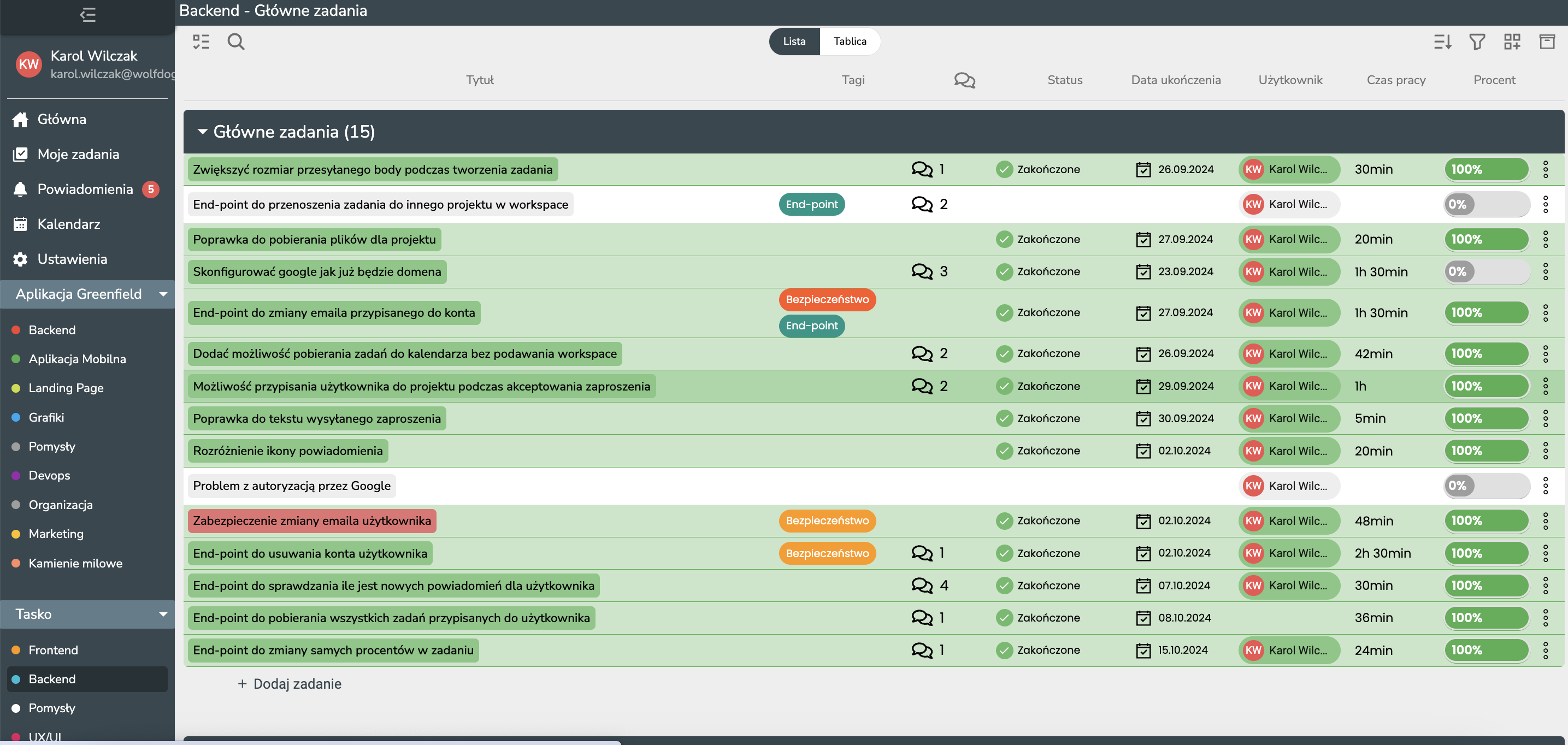Collapse the Główne zadania (15) group
Viewport: 1568px width, 745px height.
coord(203,132)
